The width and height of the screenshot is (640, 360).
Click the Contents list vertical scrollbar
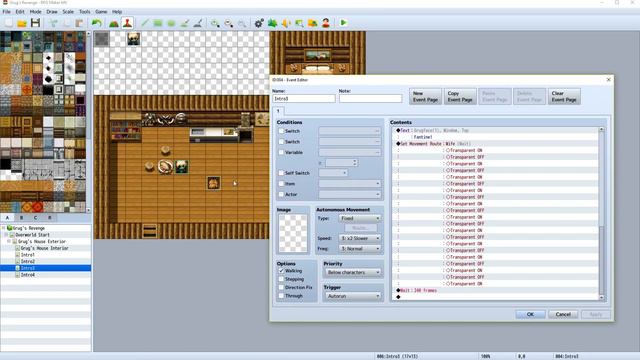click(601, 214)
